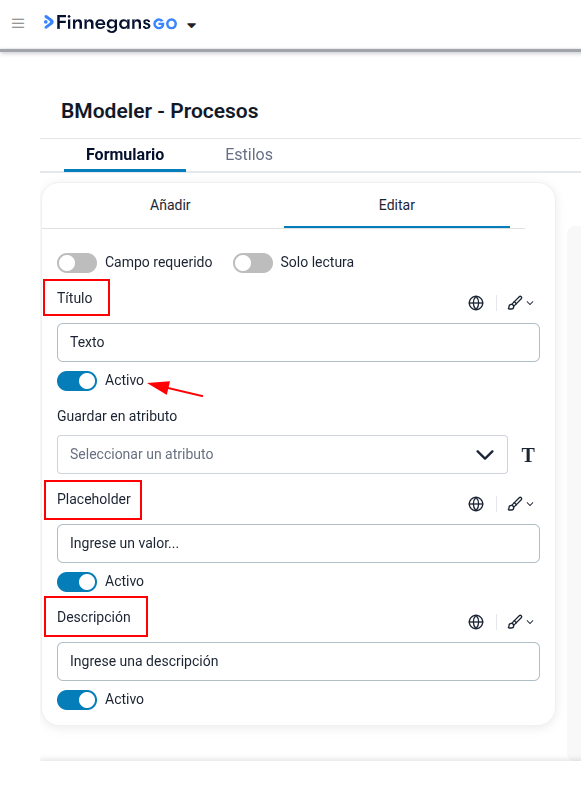Click the Ingrese una descripción field
The width and height of the screenshot is (581, 789).
298,661
